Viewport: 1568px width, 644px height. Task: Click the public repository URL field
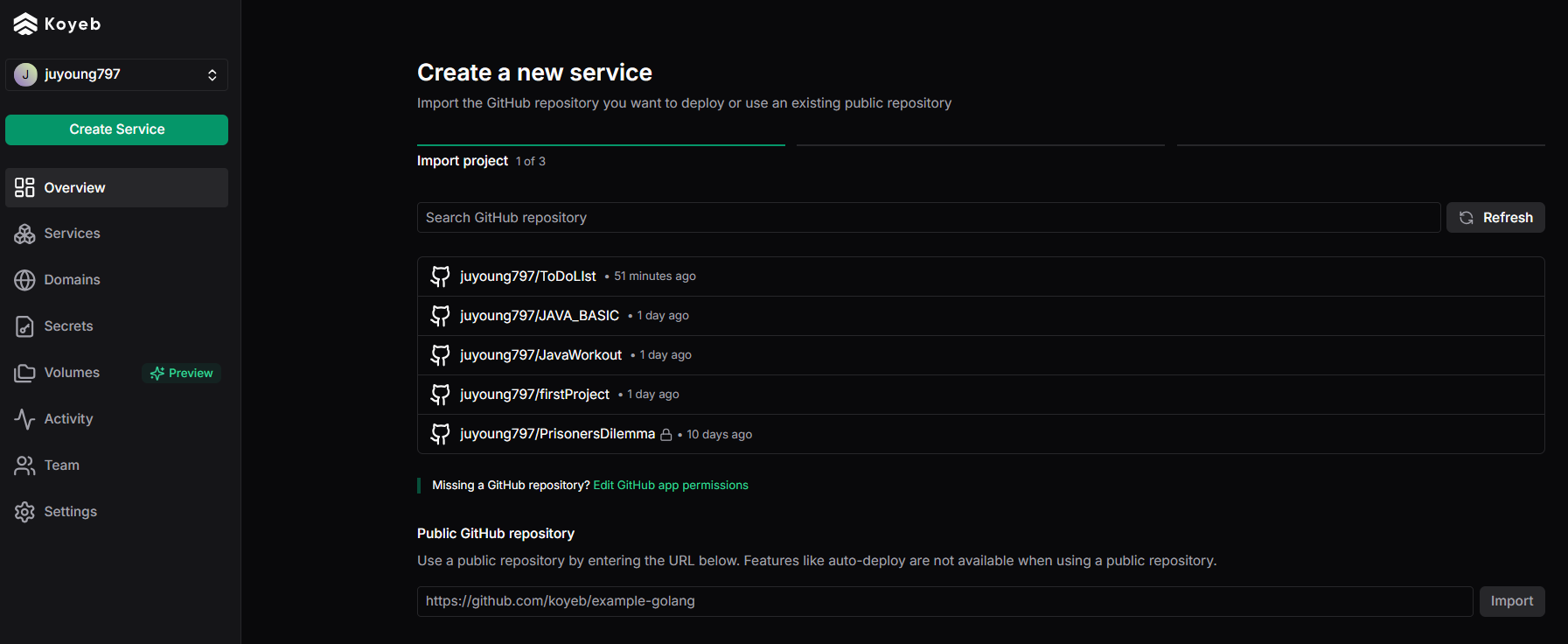(x=945, y=601)
